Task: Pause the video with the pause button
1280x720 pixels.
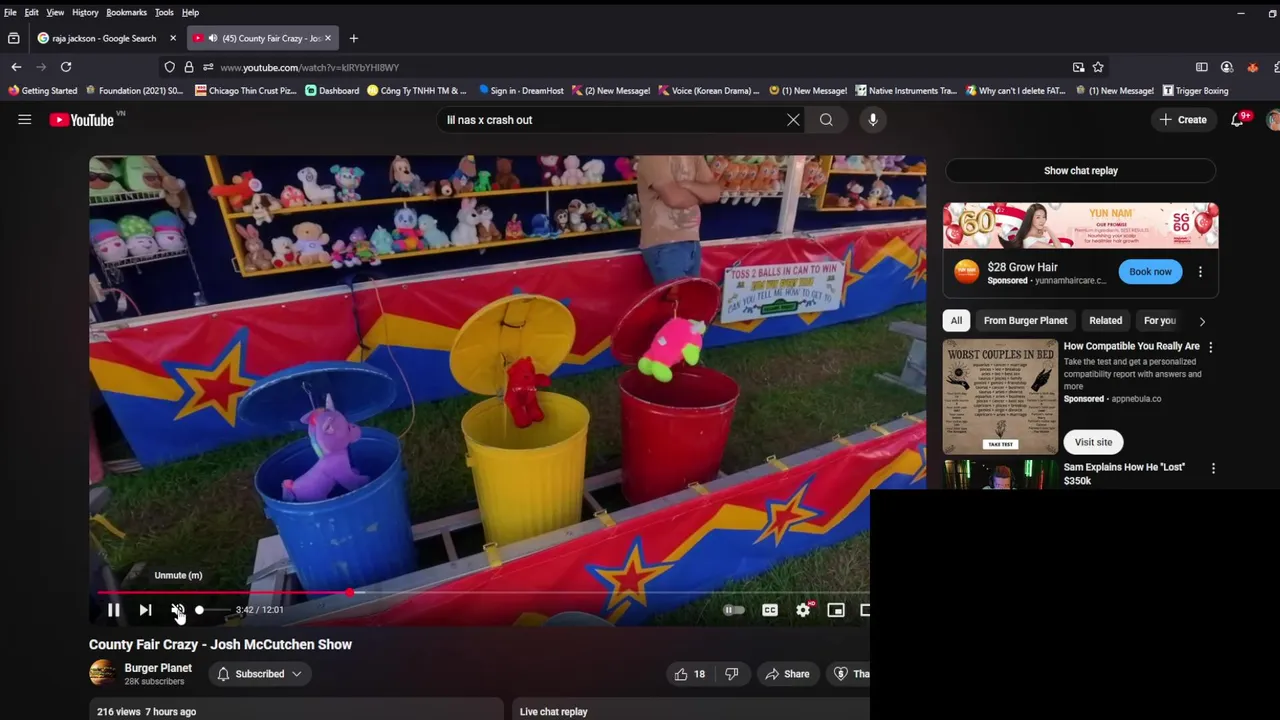Action: tap(113, 610)
